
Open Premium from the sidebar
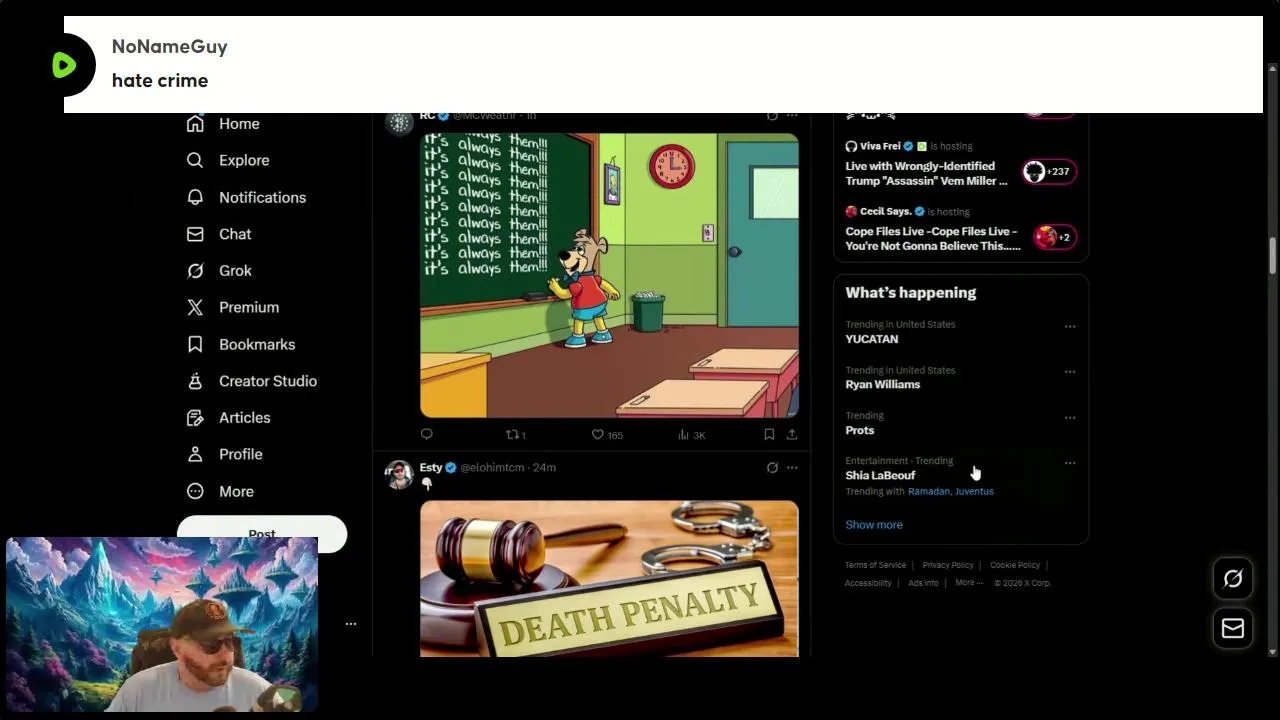pyautogui.click(x=233, y=307)
